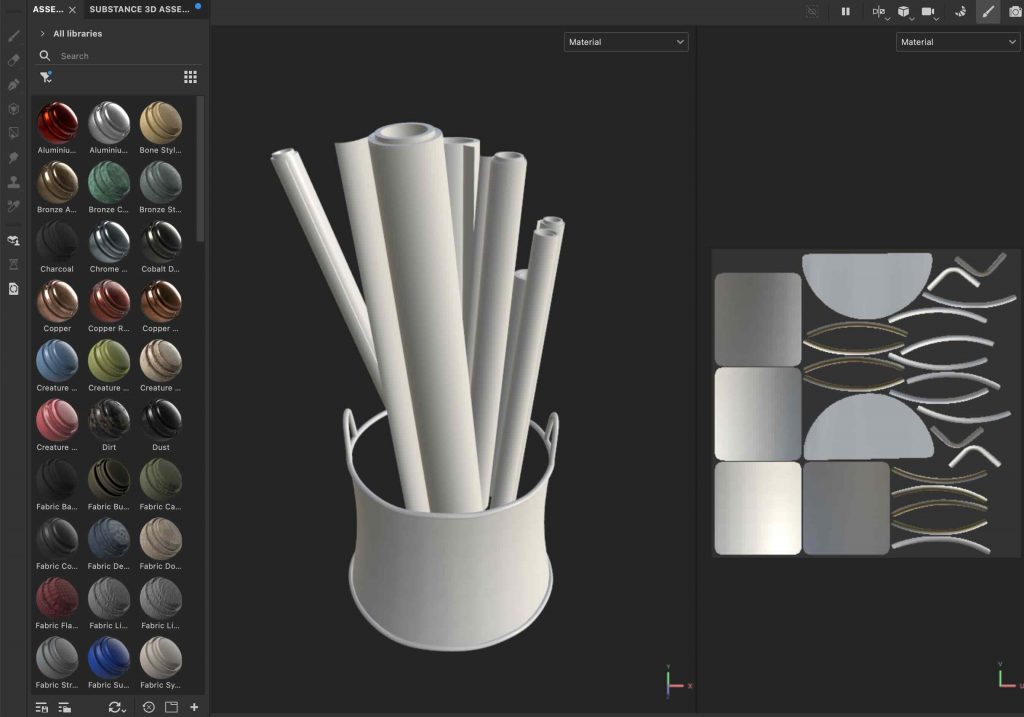Toggle painting mode brush icon in top bar

pyautogui.click(x=987, y=12)
